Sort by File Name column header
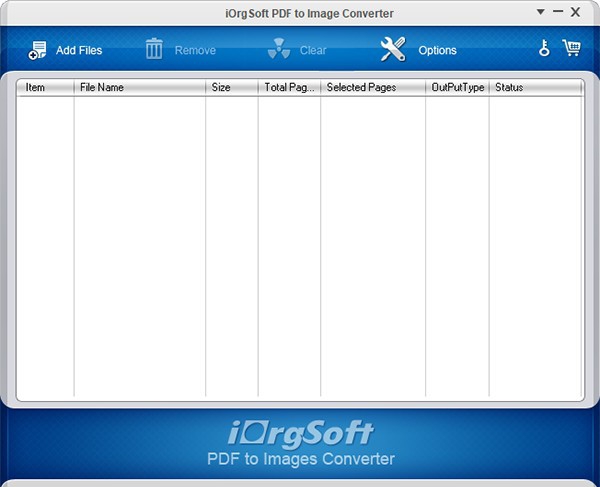Image resolution: width=600 pixels, height=487 pixels. pos(140,88)
